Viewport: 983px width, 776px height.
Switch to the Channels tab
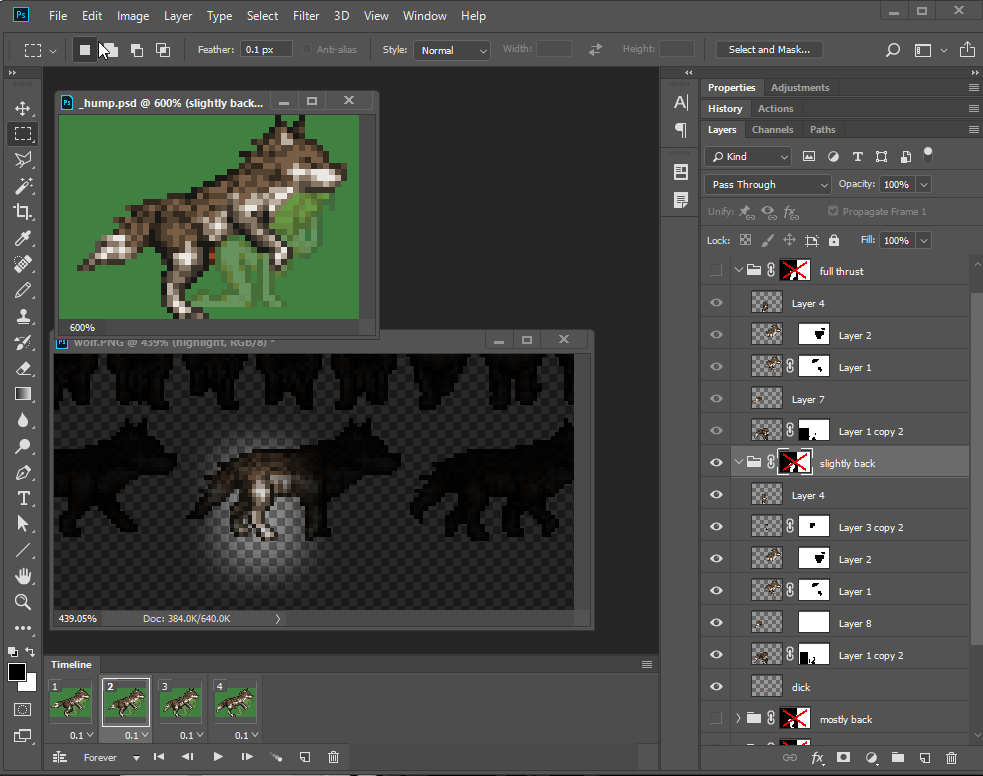772,130
